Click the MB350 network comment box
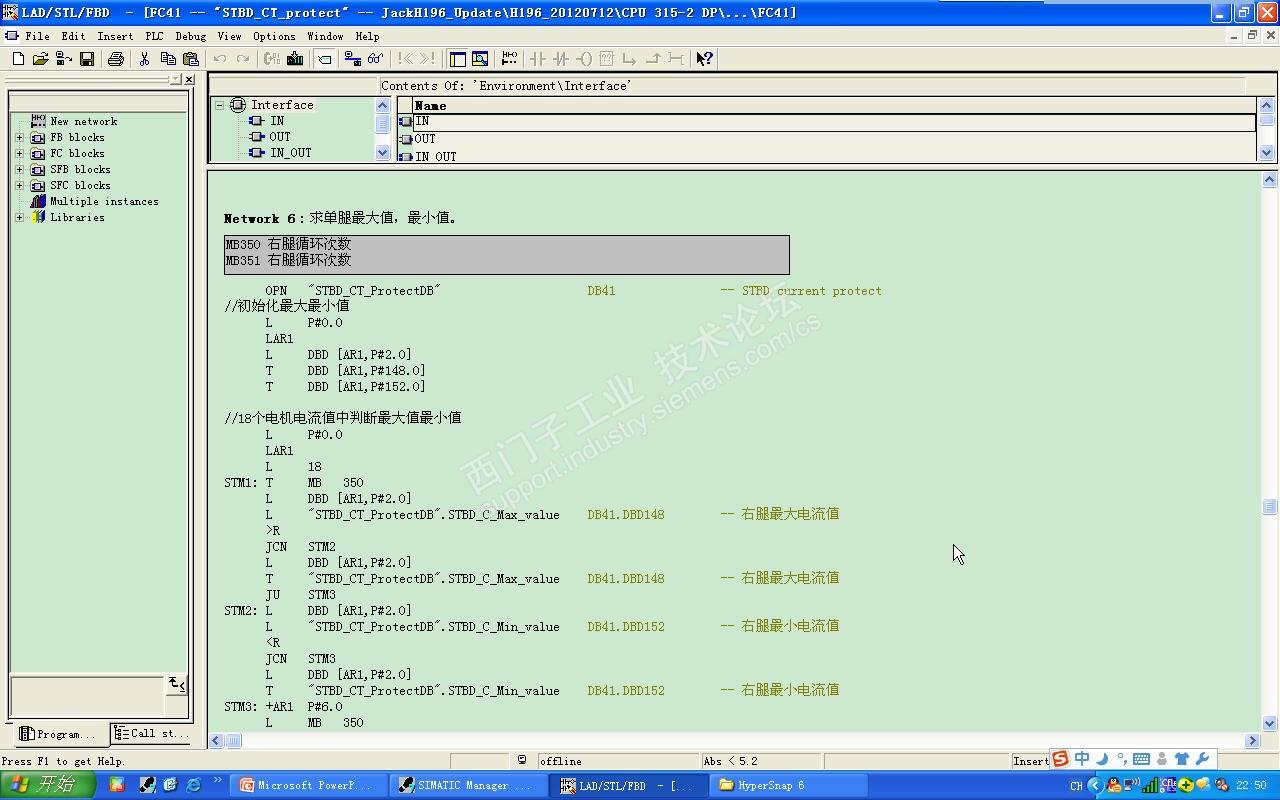Viewport: 1280px width, 800px height. 507,255
